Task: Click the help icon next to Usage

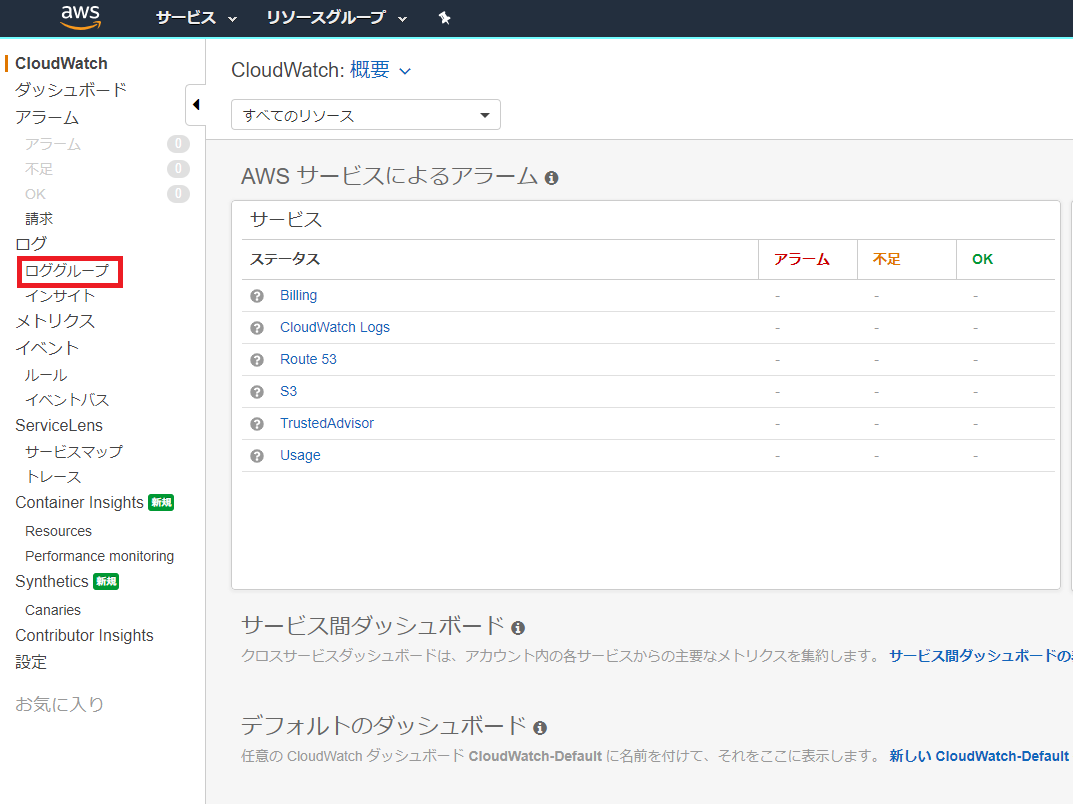Action: 257,455
